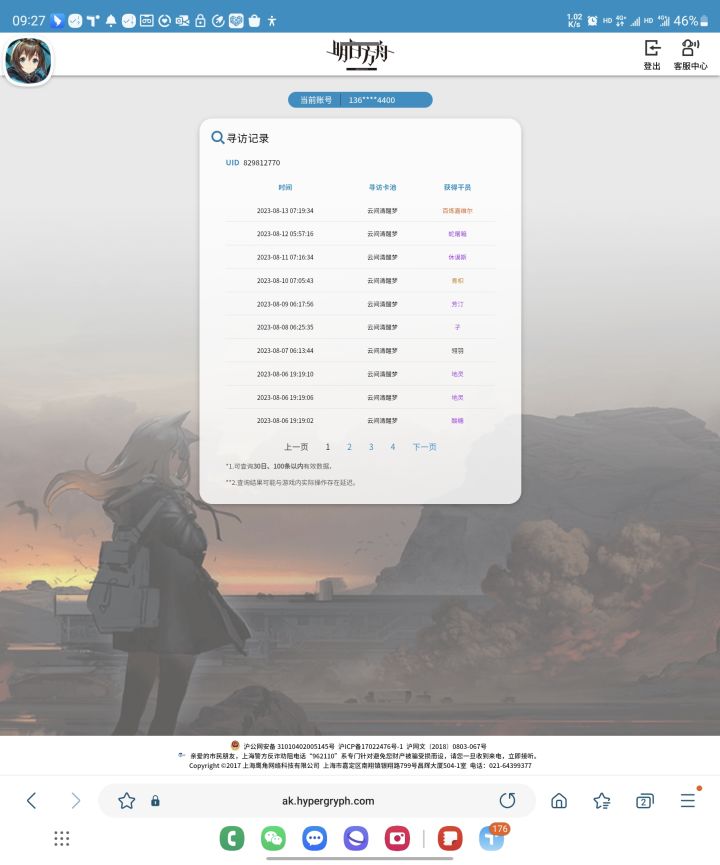Click UID value 829812770

pos(262,163)
